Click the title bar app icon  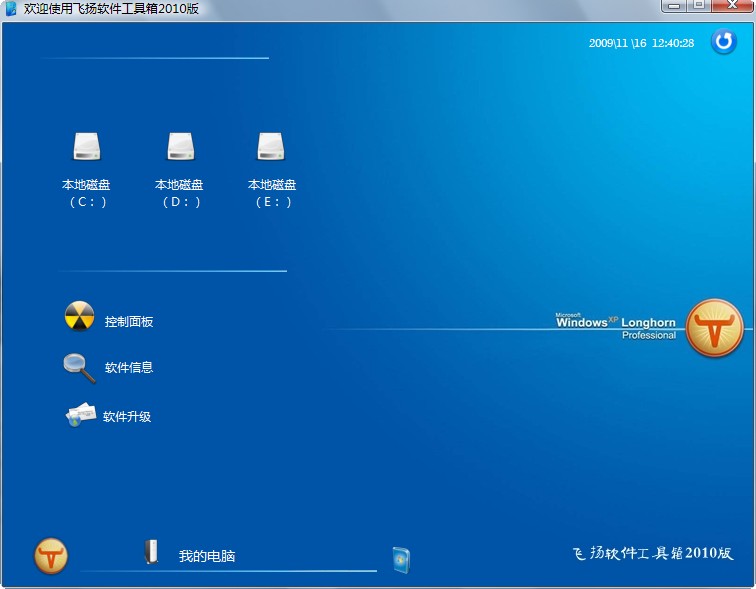pyautogui.click(x=11, y=8)
